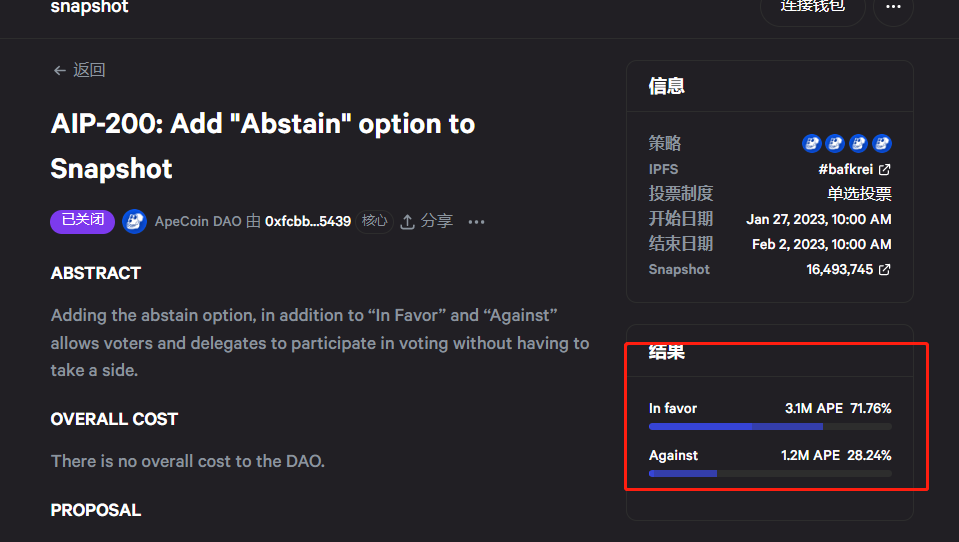The image size is (959, 542).
Task: Click the share 分享 icon
Action: pyautogui.click(x=408, y=222)
